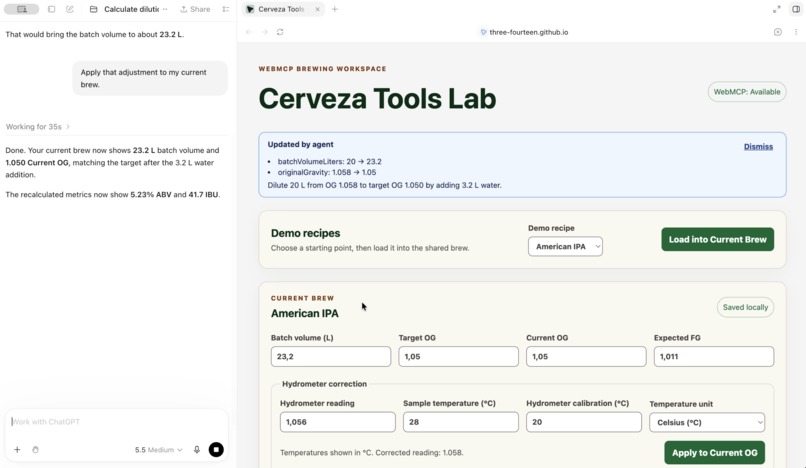Close the Cerveza Tools tab

point(317,9)
